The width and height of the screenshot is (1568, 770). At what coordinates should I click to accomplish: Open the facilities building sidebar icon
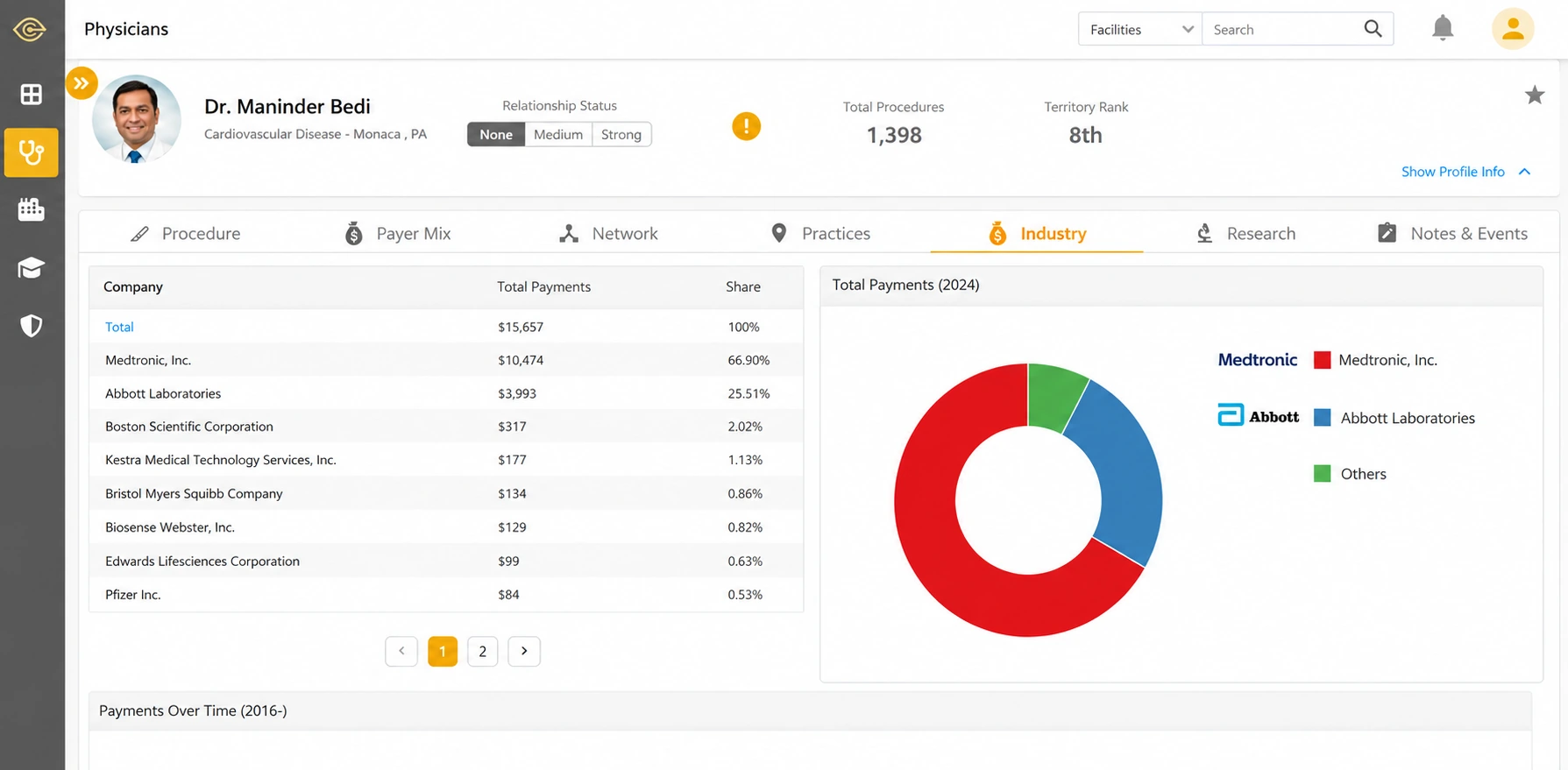pos(32,209)
